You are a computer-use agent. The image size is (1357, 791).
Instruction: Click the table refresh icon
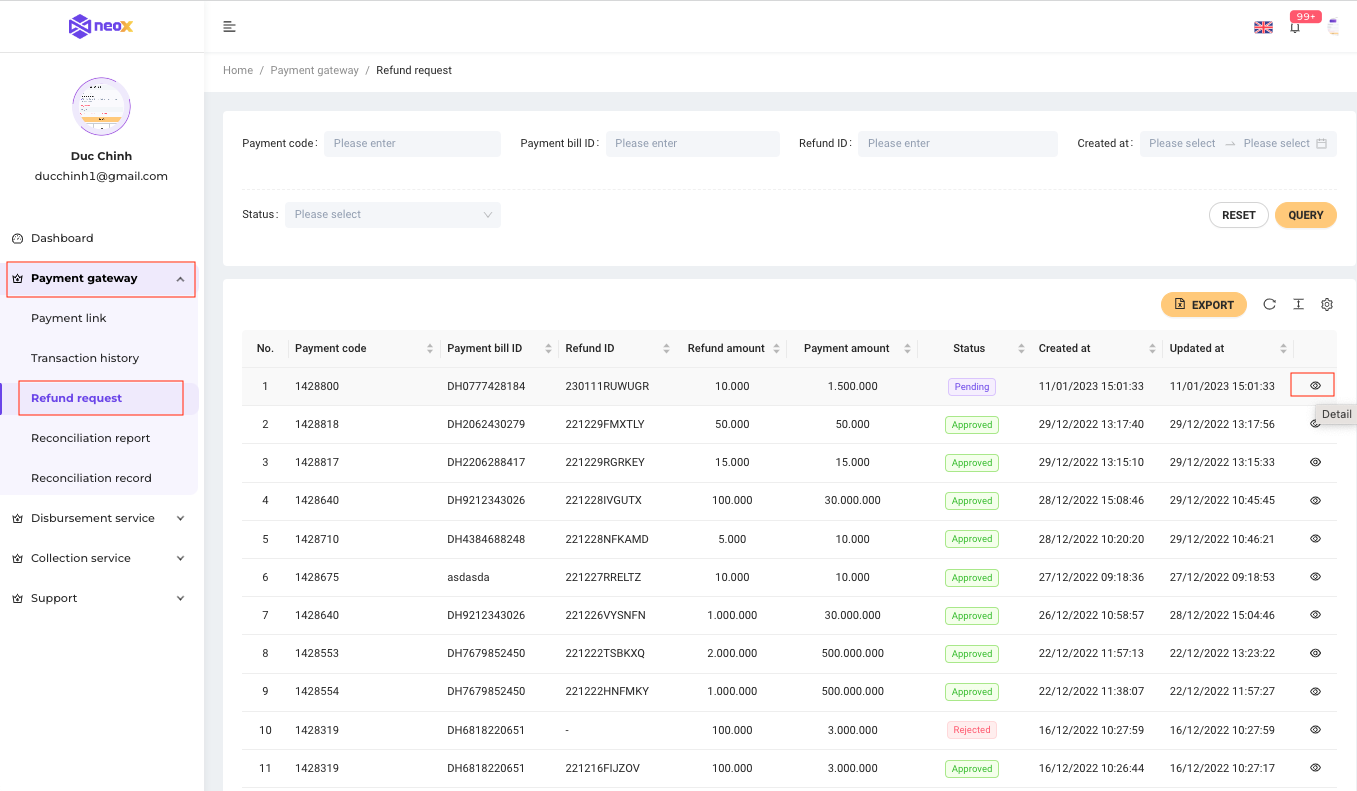(x=1269, y=305)
